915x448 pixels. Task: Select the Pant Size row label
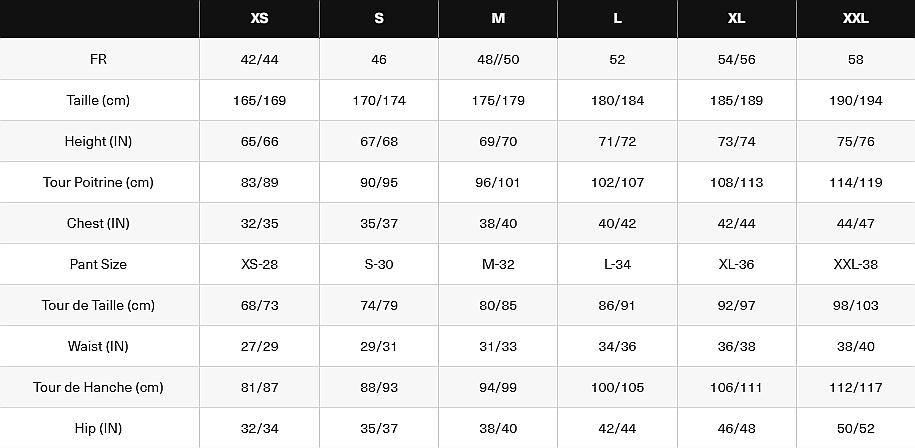click(98, 265)
